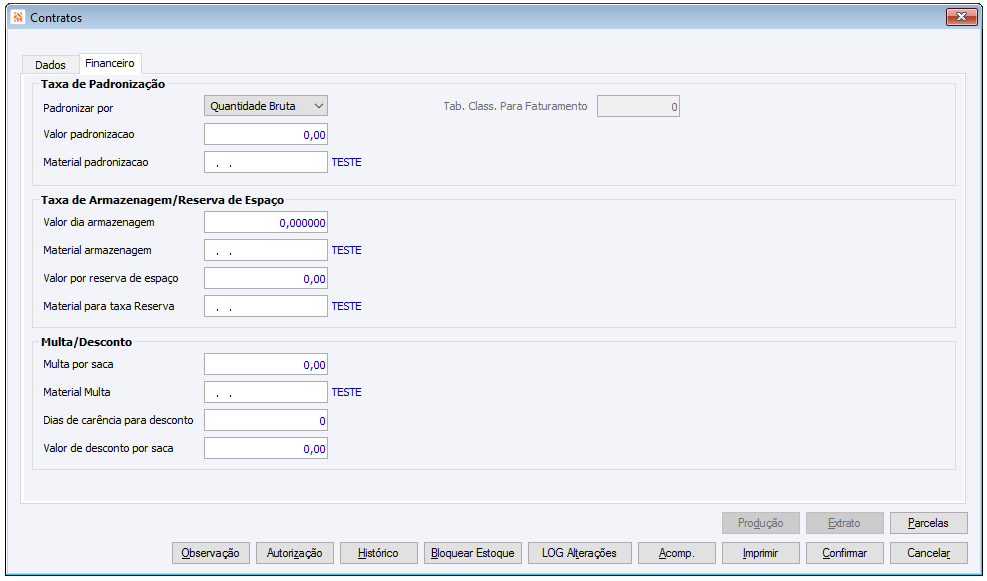Focus the Multa por saca field

coord(266,365)
